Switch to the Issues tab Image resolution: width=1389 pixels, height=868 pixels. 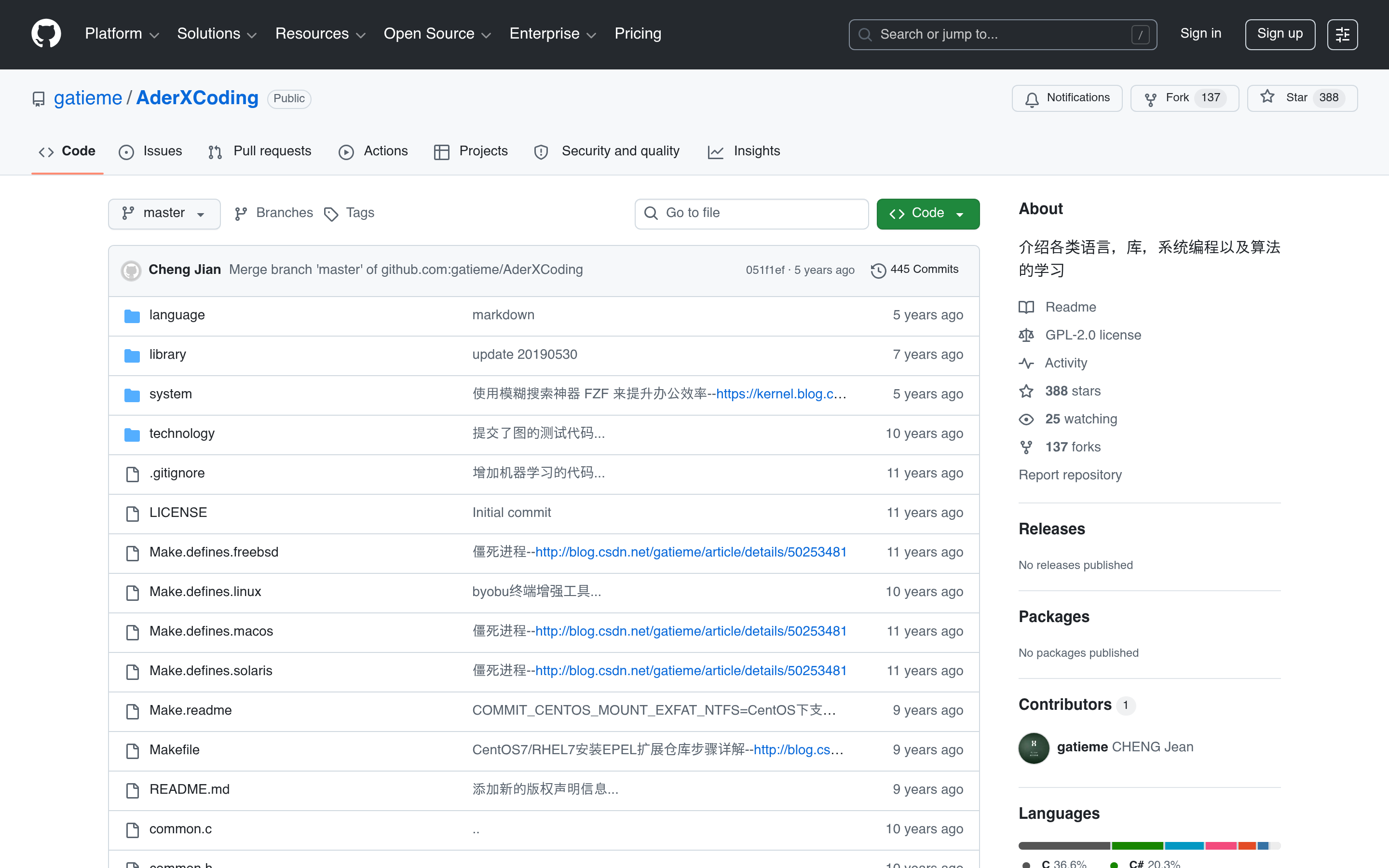[x=150, y=151]
